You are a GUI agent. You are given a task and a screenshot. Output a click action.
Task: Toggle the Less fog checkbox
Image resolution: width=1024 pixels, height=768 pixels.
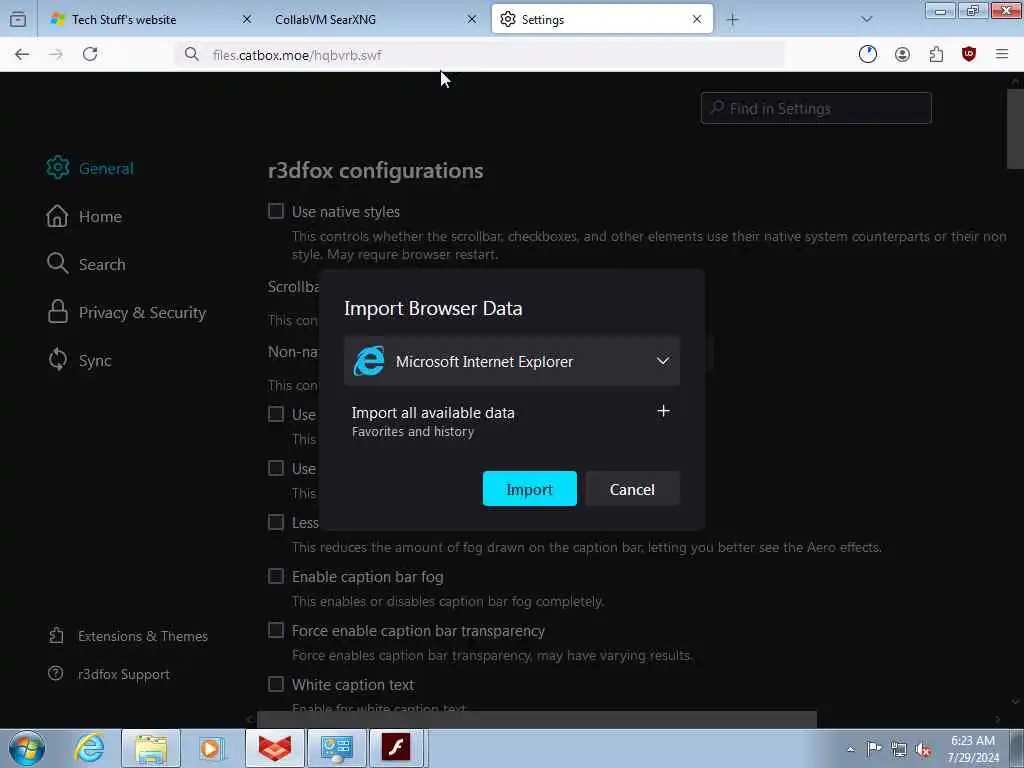point(276,522)
